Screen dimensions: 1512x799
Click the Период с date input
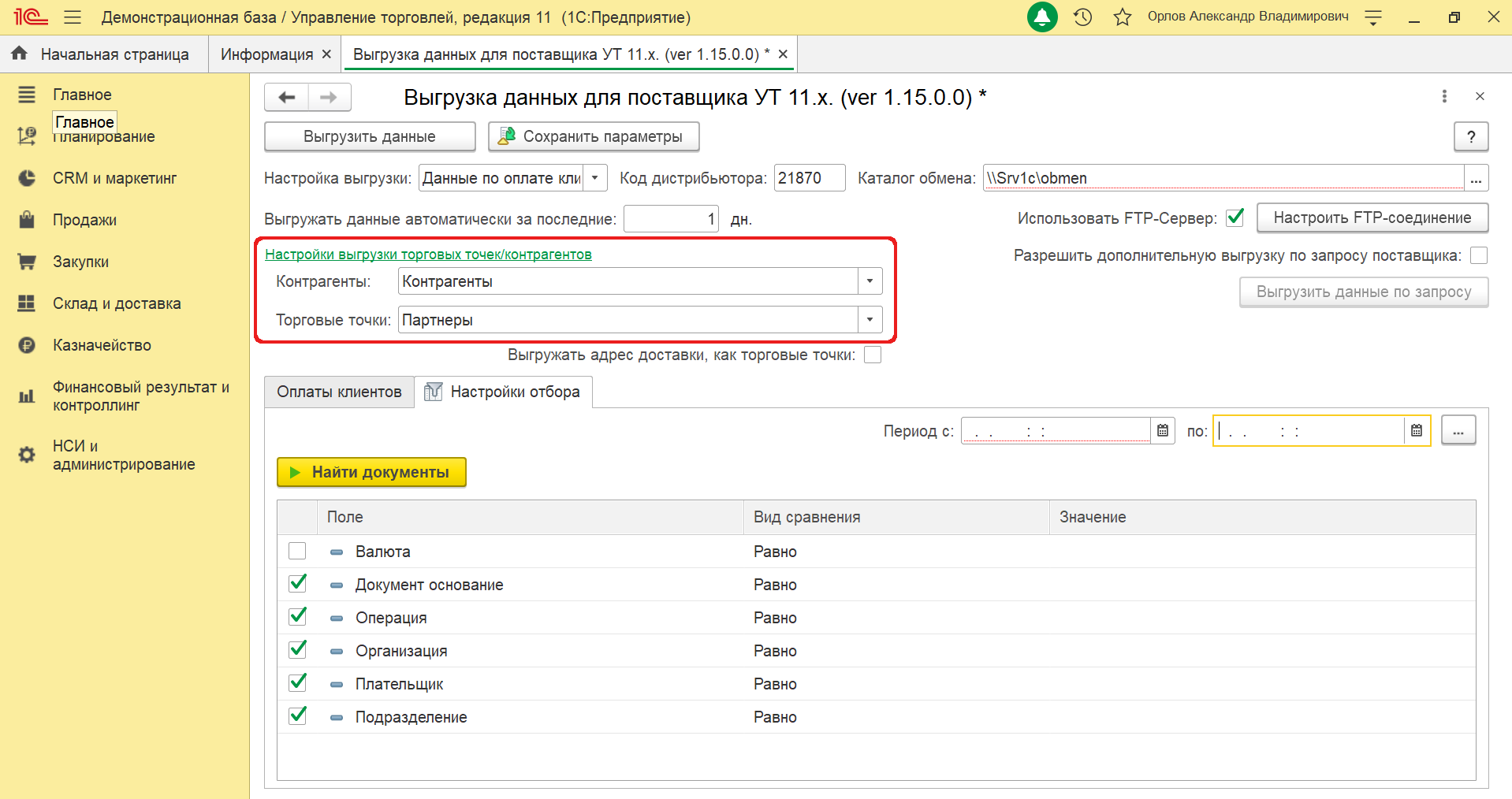pos(1056,430)
